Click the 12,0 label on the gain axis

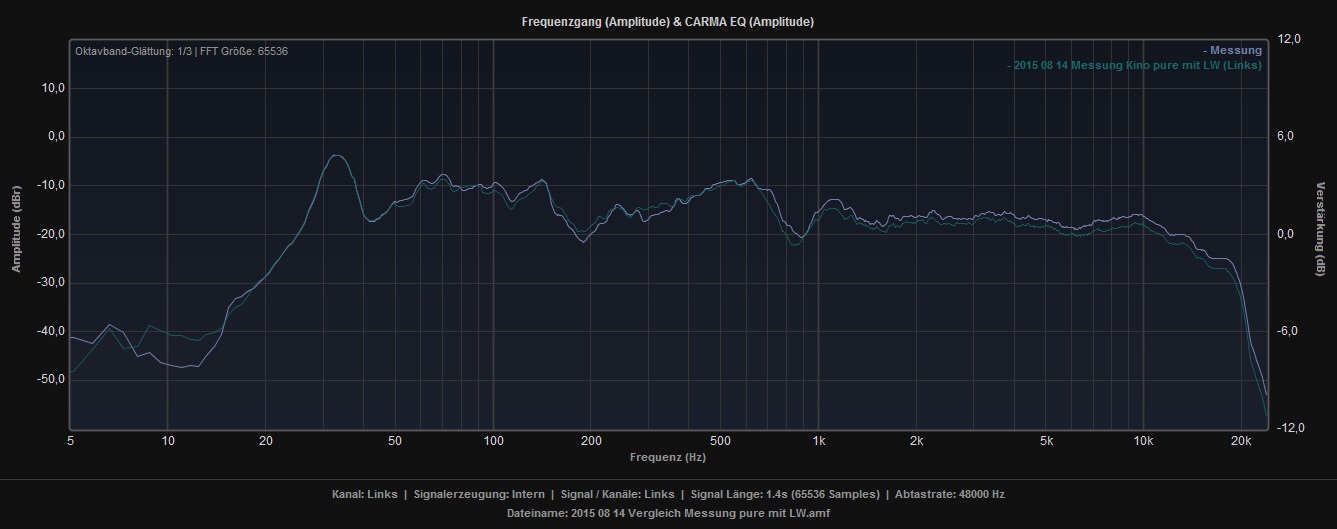[x=1288, y=39]
